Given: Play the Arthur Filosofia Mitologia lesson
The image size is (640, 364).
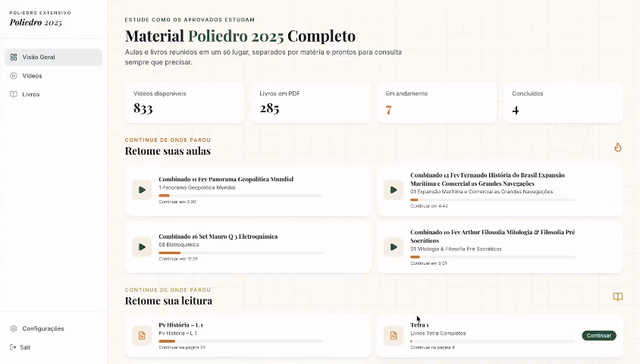Looking at the screenshot, I should coord(393,247).
